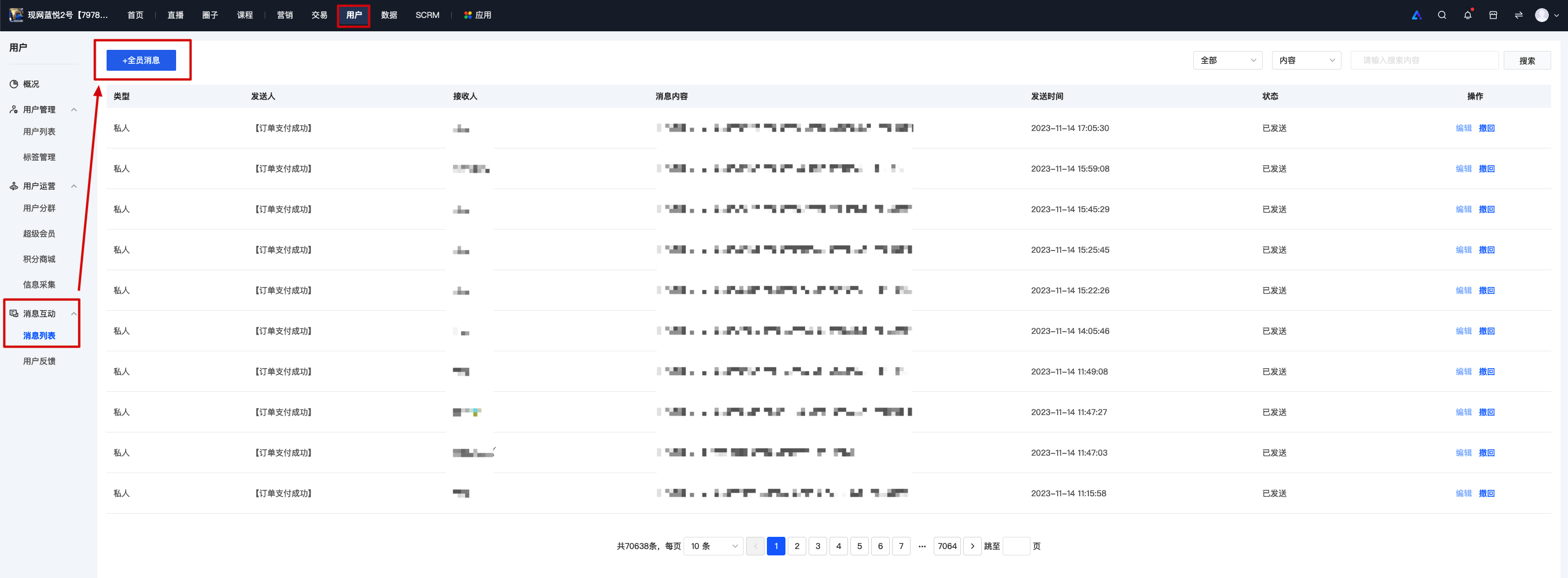Go to page 3 in pagination
This screenshot has height=578, width=1568.
[817, 546]
